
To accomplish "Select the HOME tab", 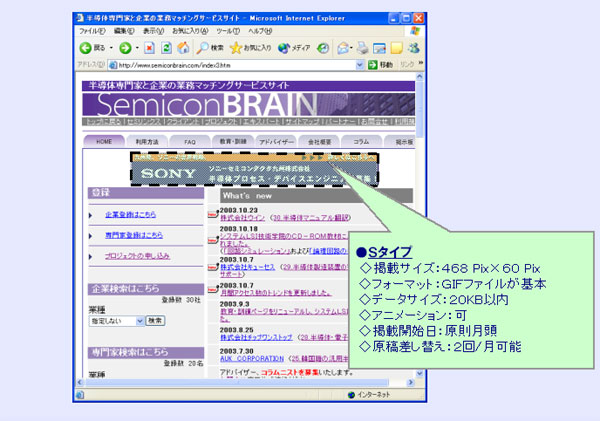I will [104, 141].
